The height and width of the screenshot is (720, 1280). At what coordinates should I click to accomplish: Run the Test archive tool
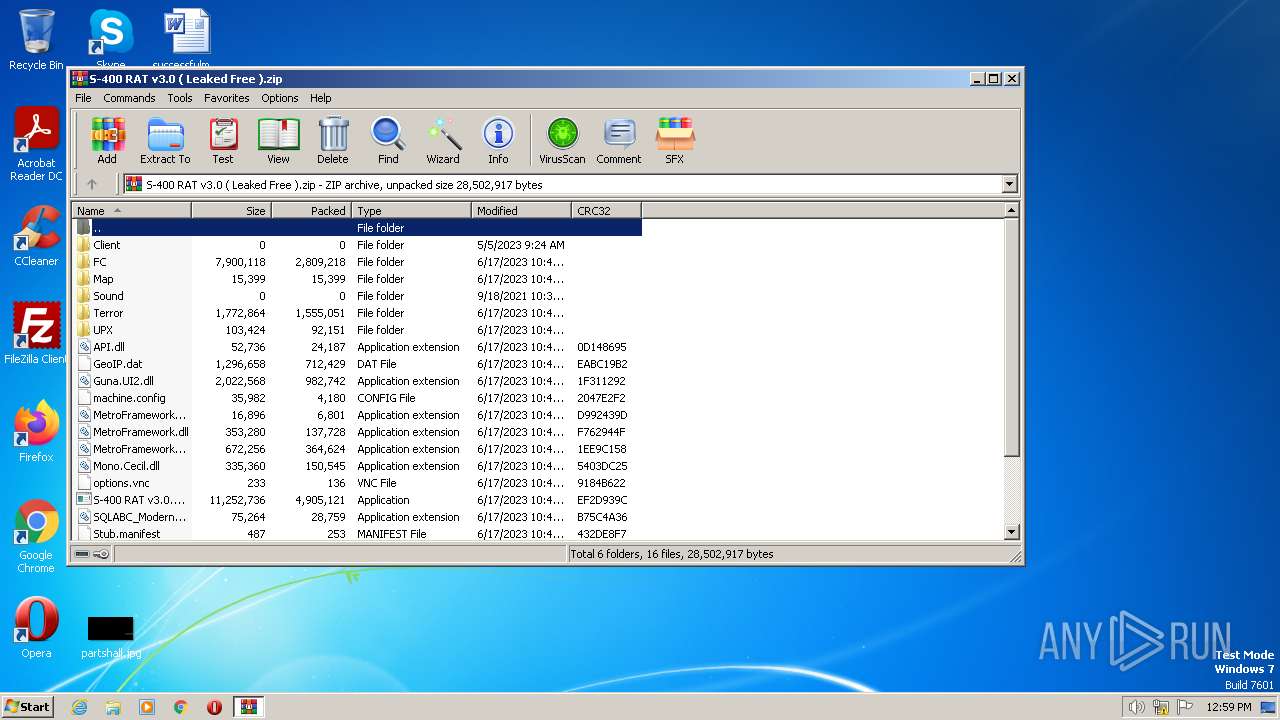coord(223,141)
